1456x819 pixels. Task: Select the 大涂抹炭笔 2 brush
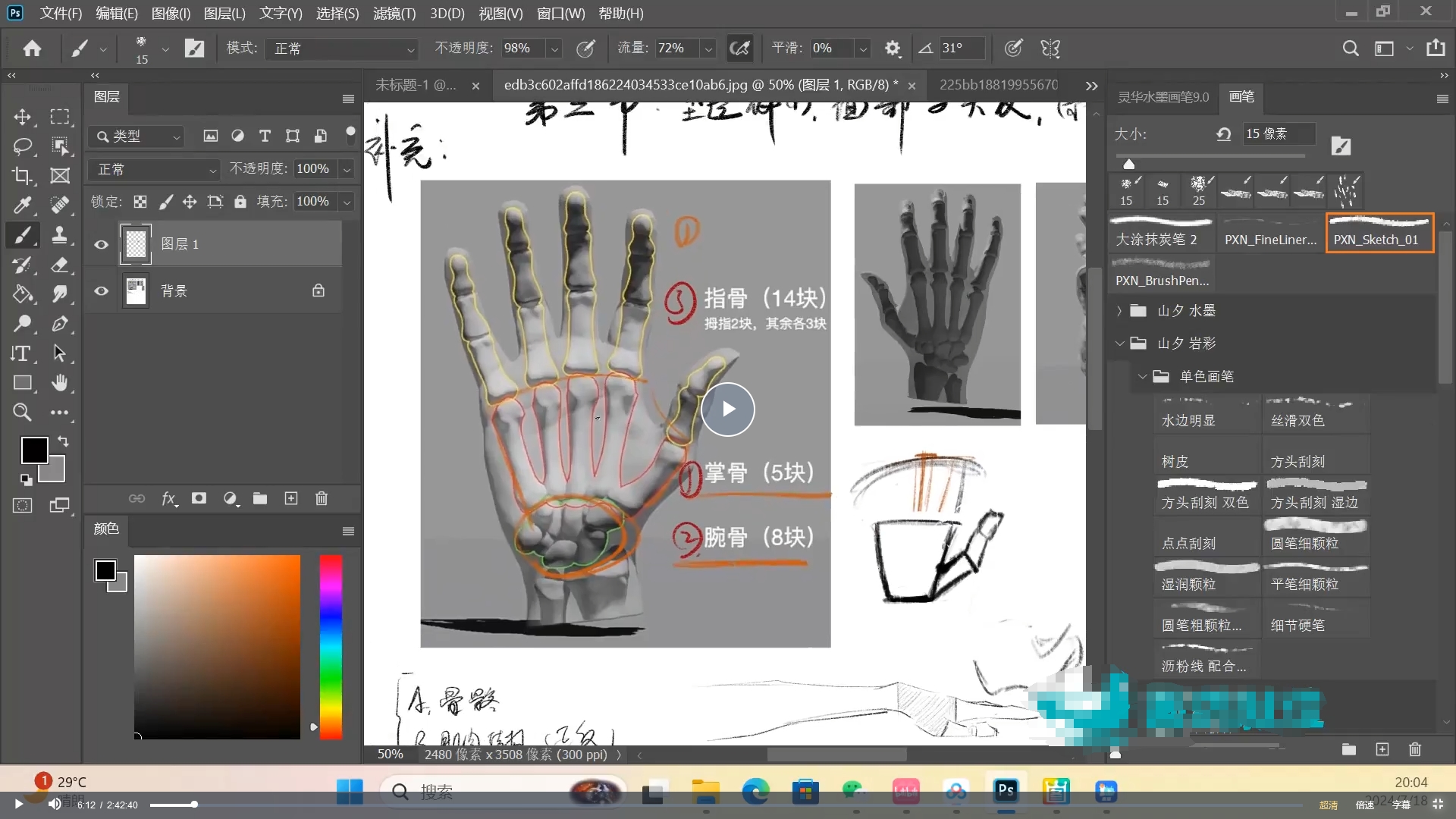pyautogui.click(x=1162, y=232)
